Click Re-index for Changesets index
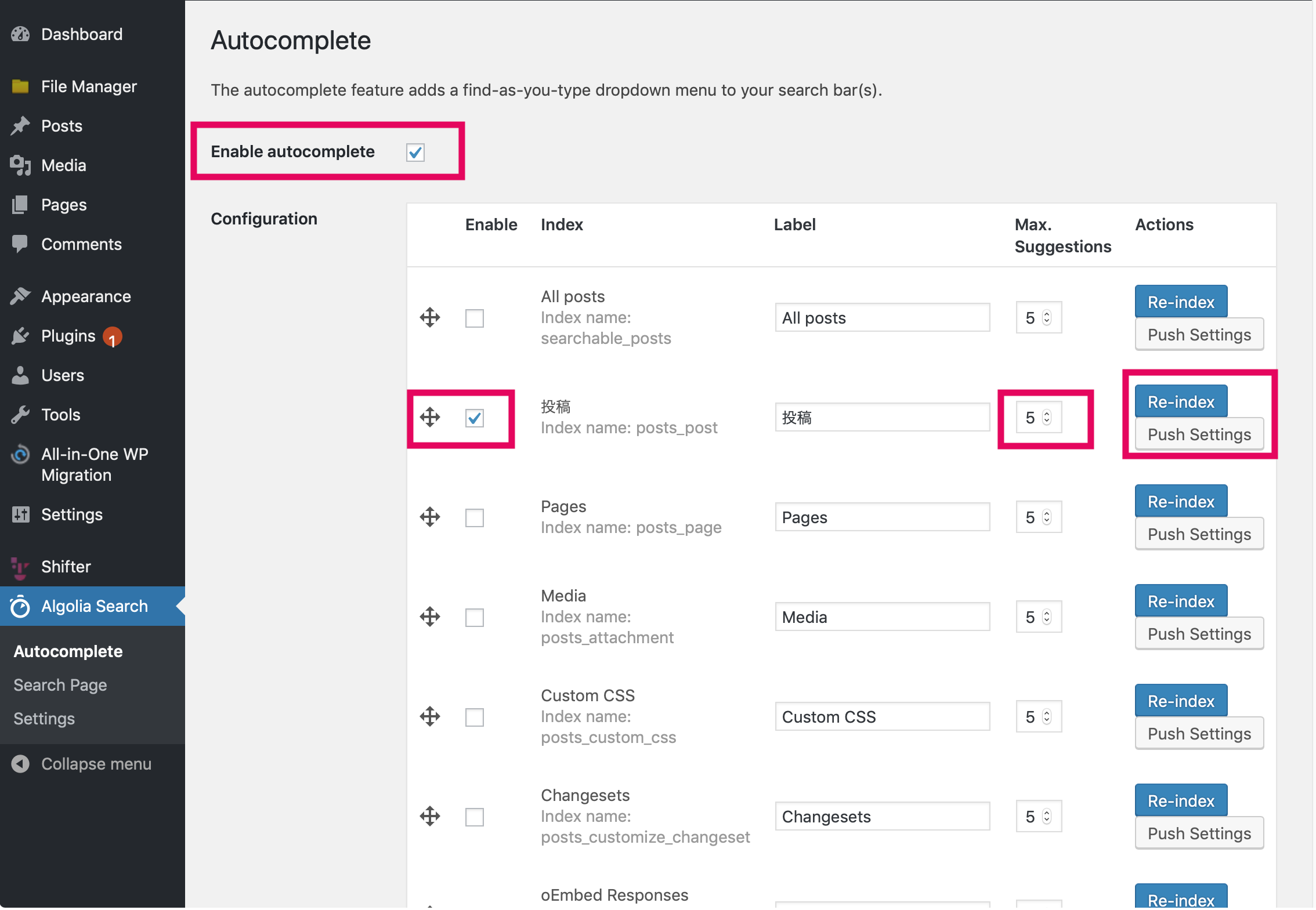1316x910 pixels. coord(1181,800)
